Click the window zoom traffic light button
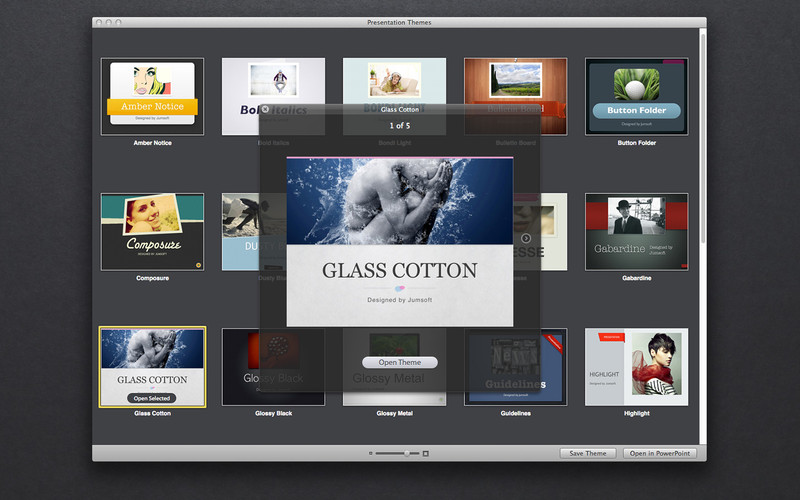The image size is (800, 500). pyautogui.click(x=118, y=22)
